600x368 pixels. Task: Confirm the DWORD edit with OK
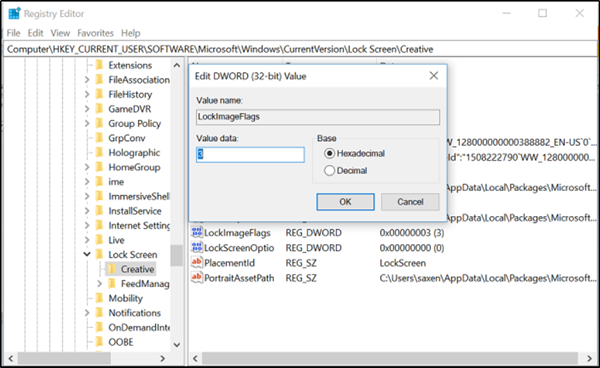point(345,202)
